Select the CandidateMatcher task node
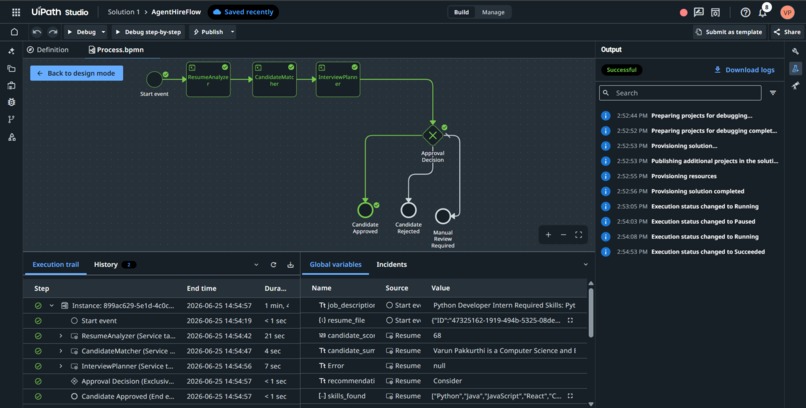The width and height of the screenshot is (806, 408). pyautogui.click(x=274, y=80)
